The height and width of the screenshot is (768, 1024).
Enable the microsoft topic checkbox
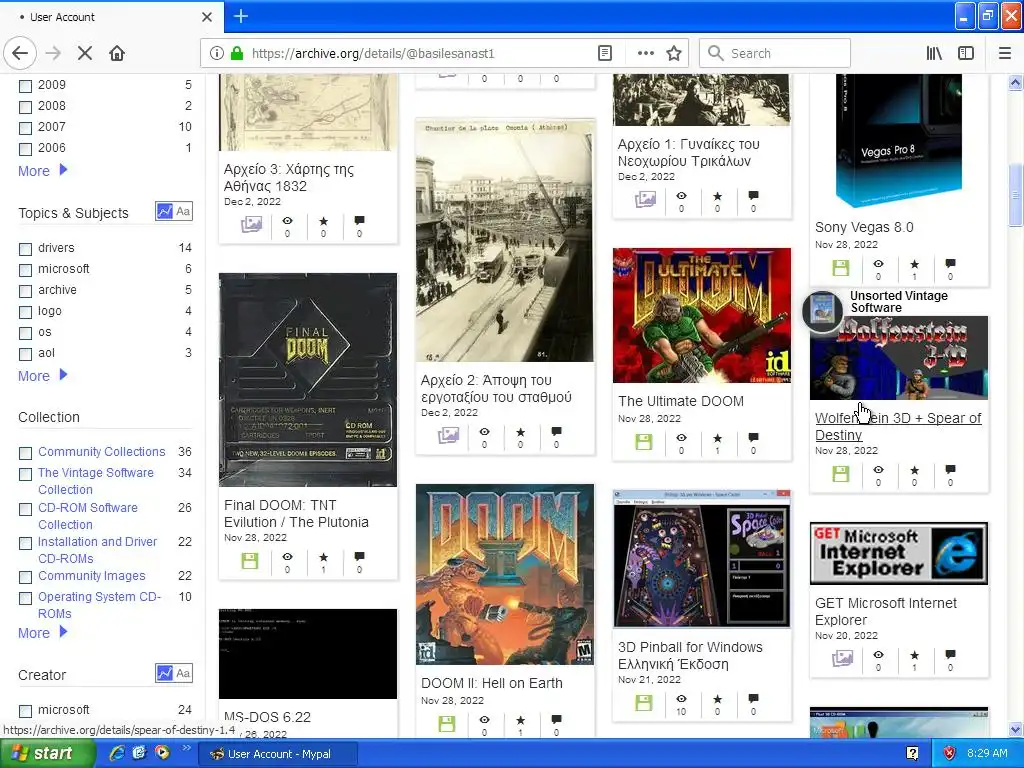tap(25, 270)
